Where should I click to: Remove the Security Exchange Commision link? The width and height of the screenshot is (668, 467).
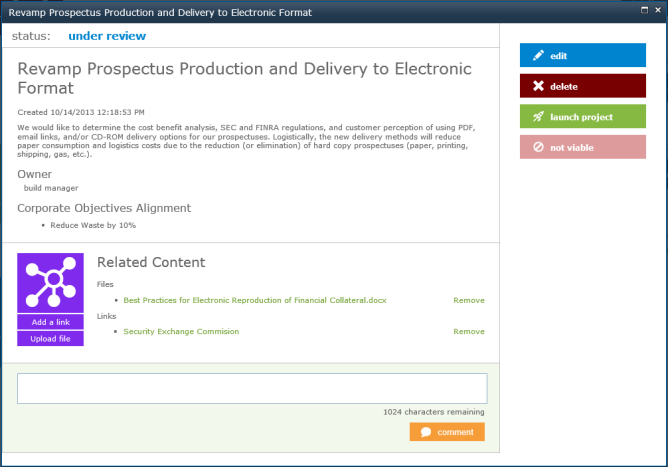468,331
